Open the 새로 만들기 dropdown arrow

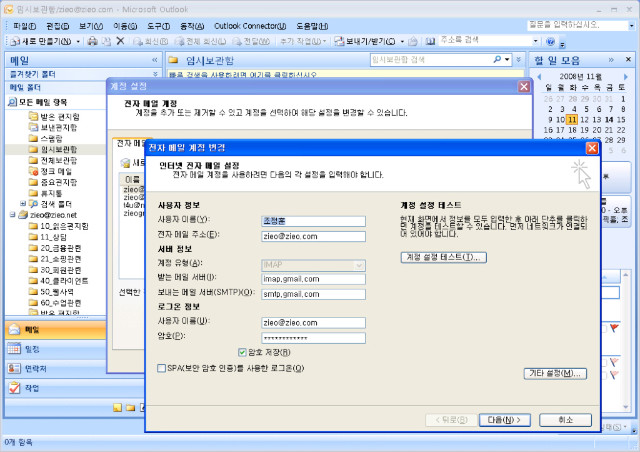click(x=78, y=41)
